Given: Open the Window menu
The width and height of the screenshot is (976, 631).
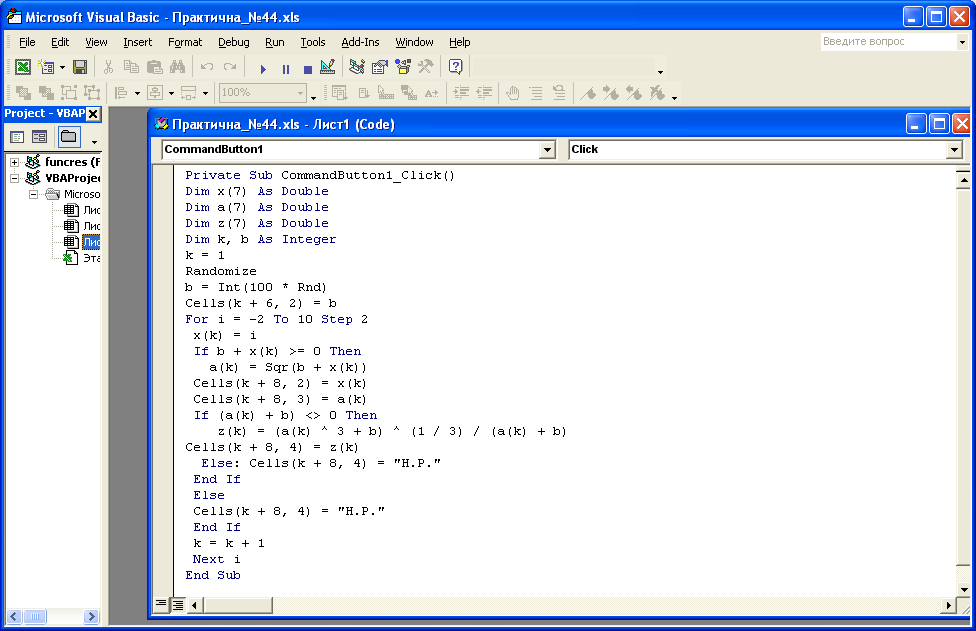Looking at the screenshot, I should (414, 42).
